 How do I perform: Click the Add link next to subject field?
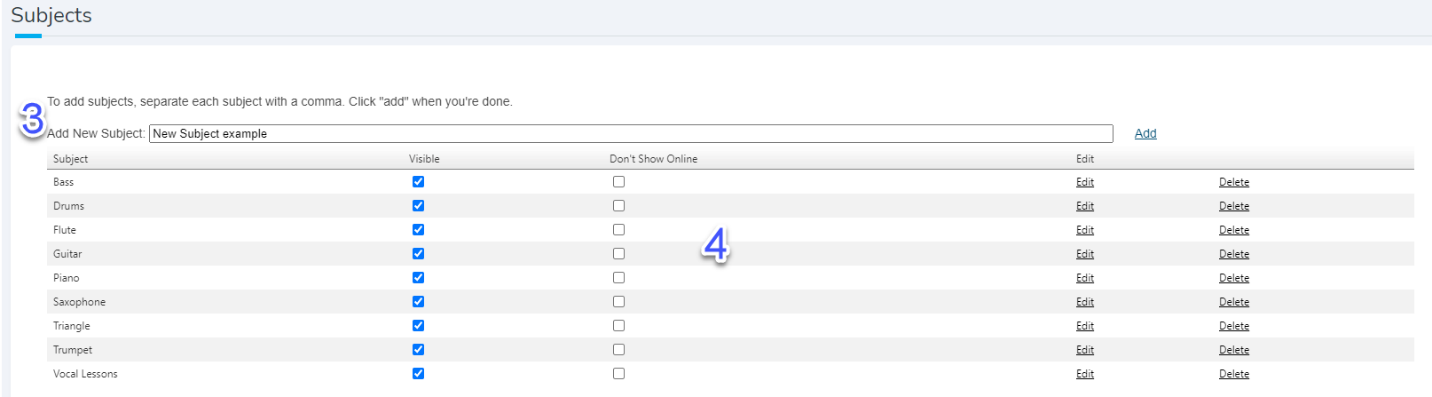pyautogui.click(x=1145, y=133)
